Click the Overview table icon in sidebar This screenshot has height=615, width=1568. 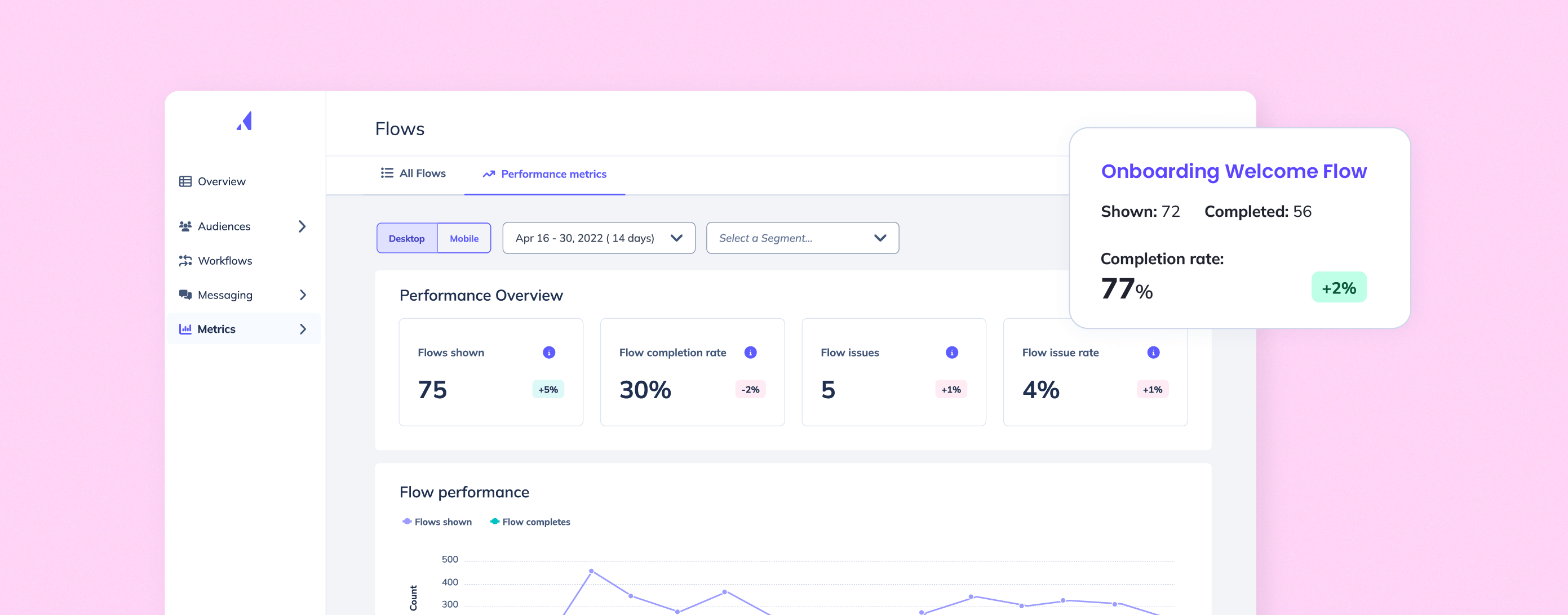(x=185, y=181)
